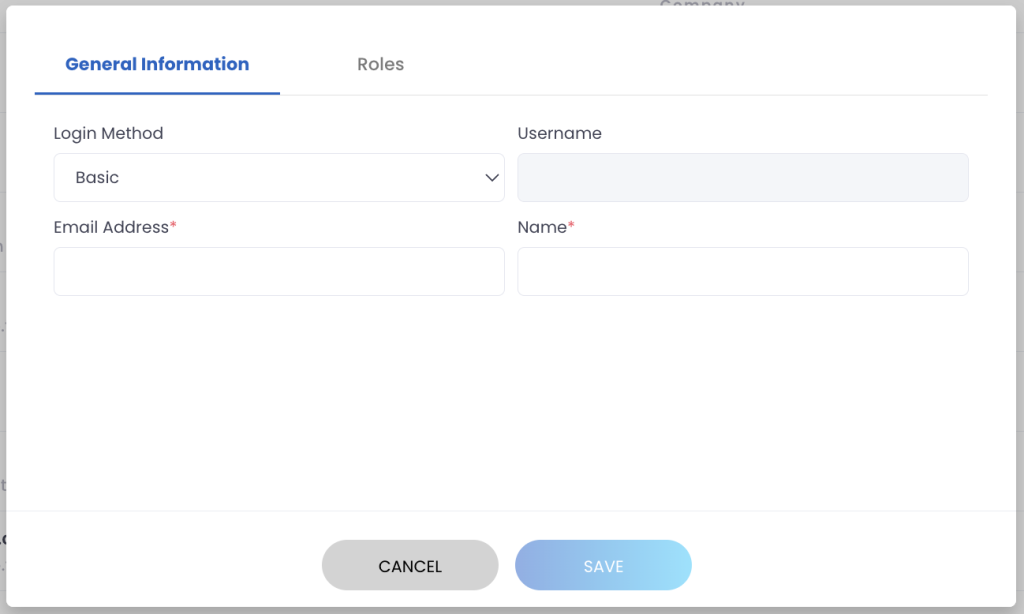
Task: Click the Name field required asterisk
Action: [570, 222]
